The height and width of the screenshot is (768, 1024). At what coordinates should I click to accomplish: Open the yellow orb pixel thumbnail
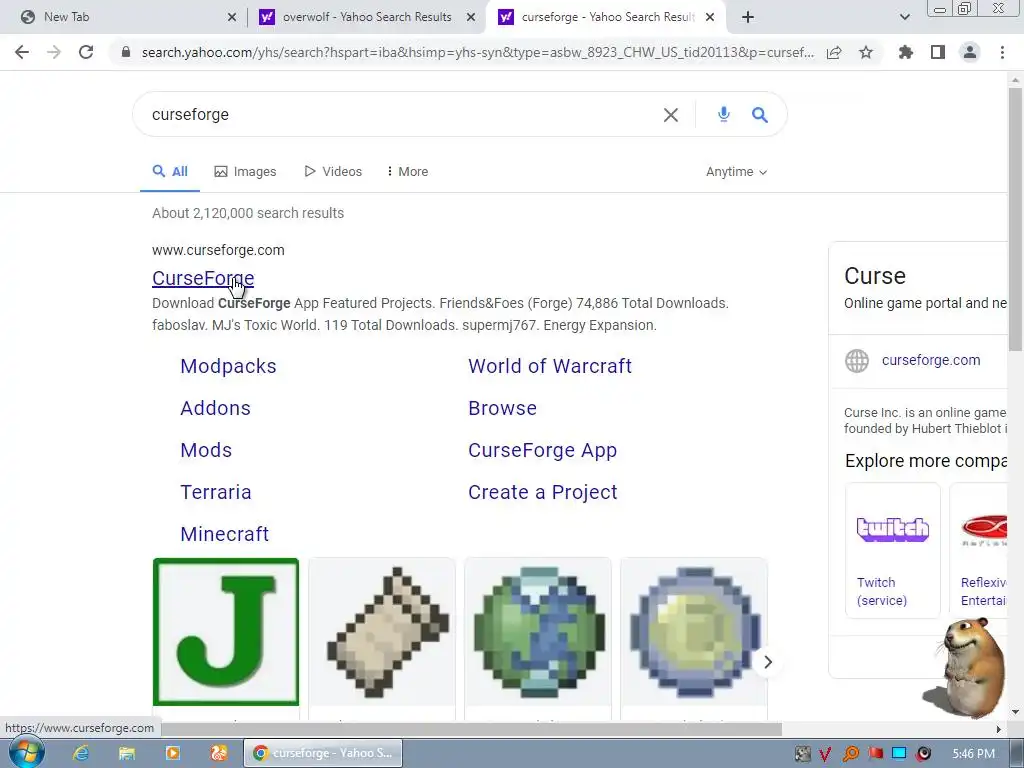(694, 632)
